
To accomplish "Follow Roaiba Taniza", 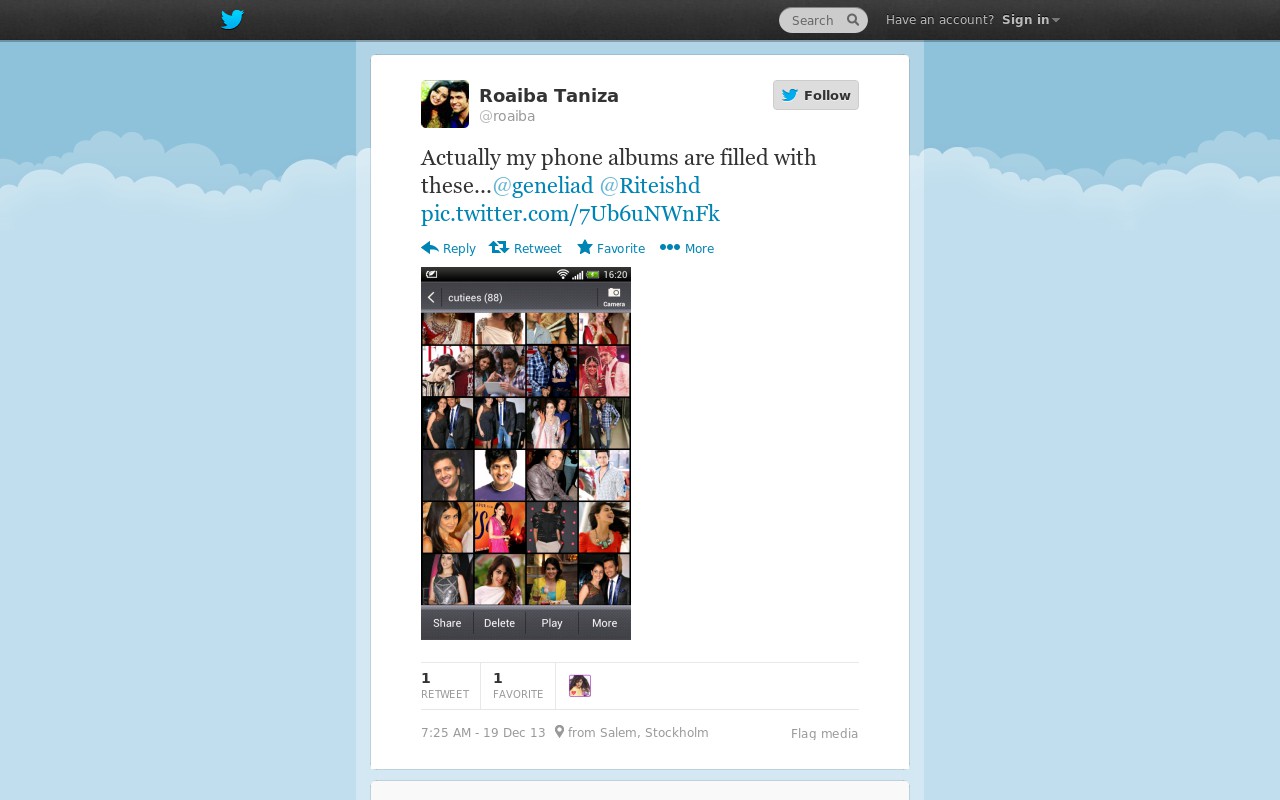I will (x=816, y=95).
